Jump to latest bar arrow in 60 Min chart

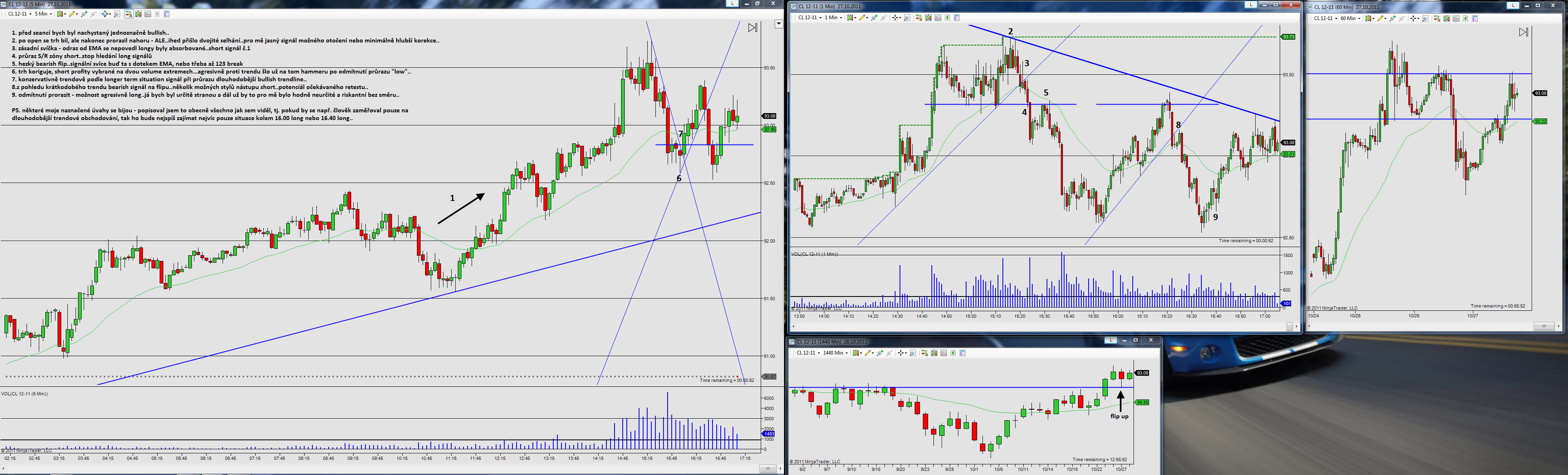tap(1523, 32)
